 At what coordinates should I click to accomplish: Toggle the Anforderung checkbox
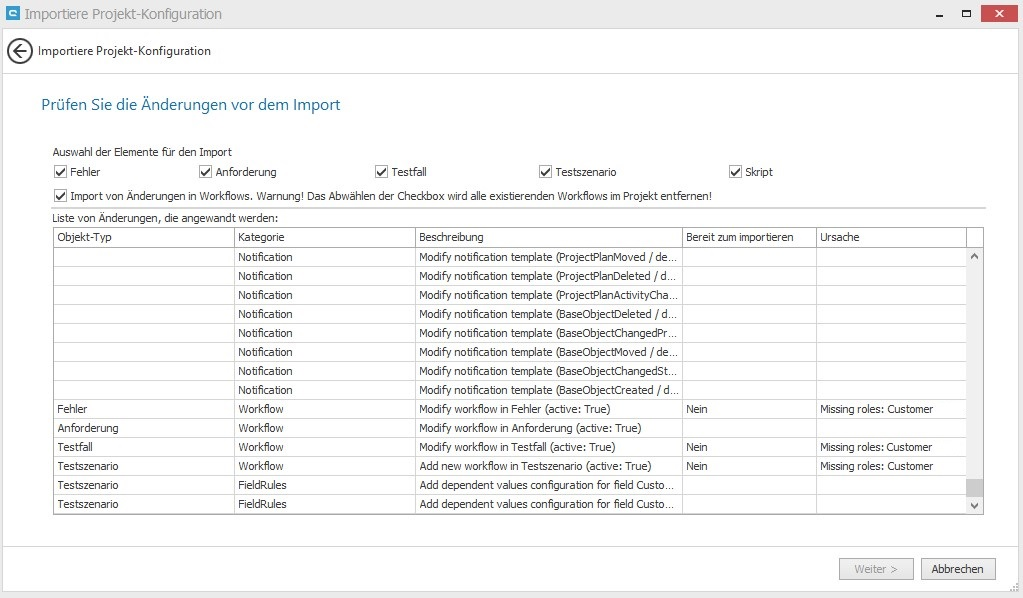coord(206,172)
